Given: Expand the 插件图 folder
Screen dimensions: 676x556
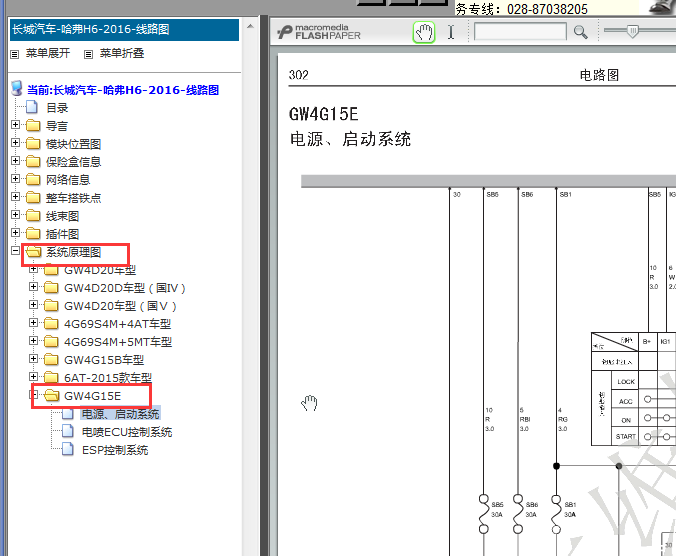Looking at the screenshot, I should point(16,233).
